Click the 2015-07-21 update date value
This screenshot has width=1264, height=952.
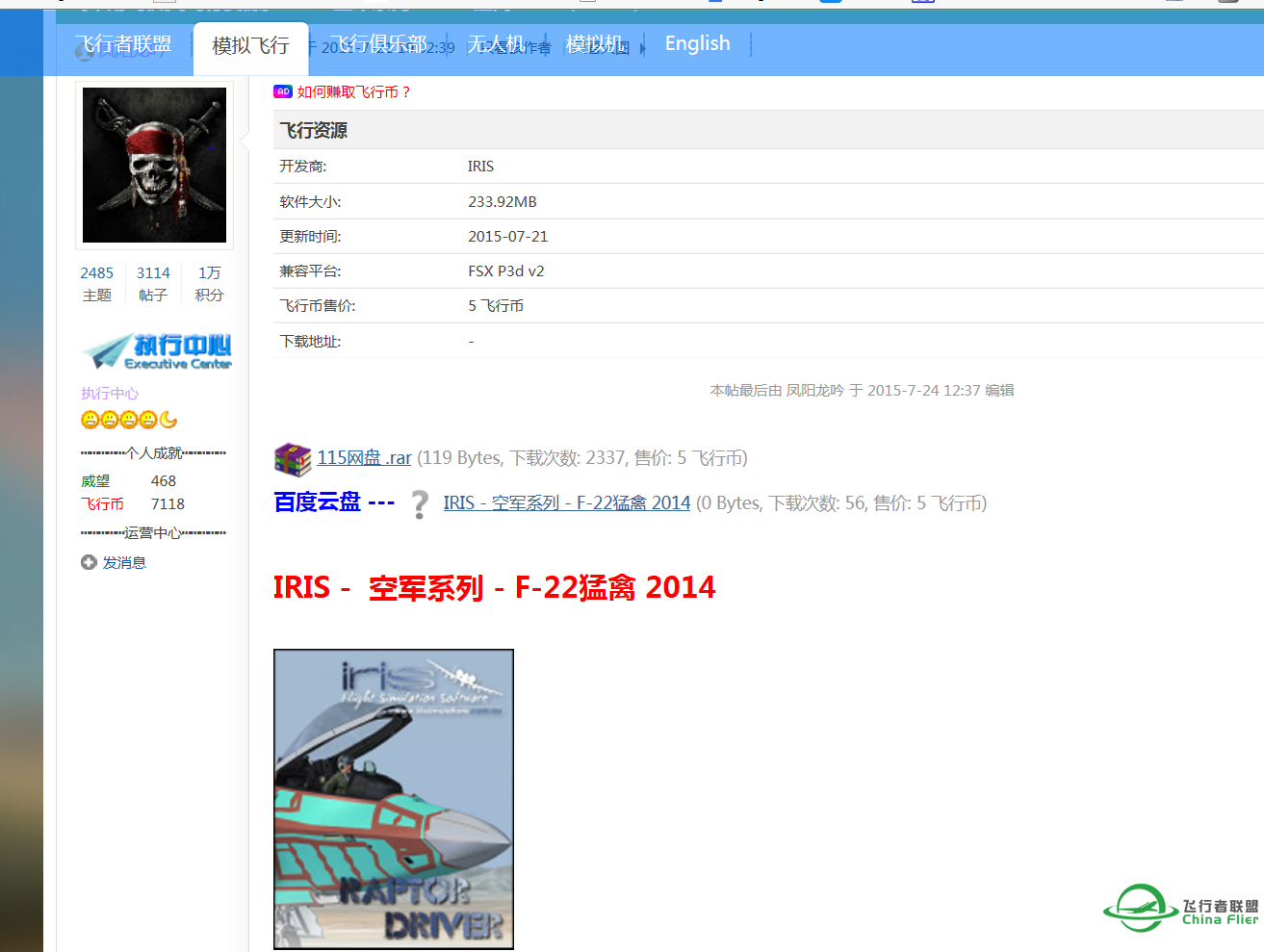[507, 236]
